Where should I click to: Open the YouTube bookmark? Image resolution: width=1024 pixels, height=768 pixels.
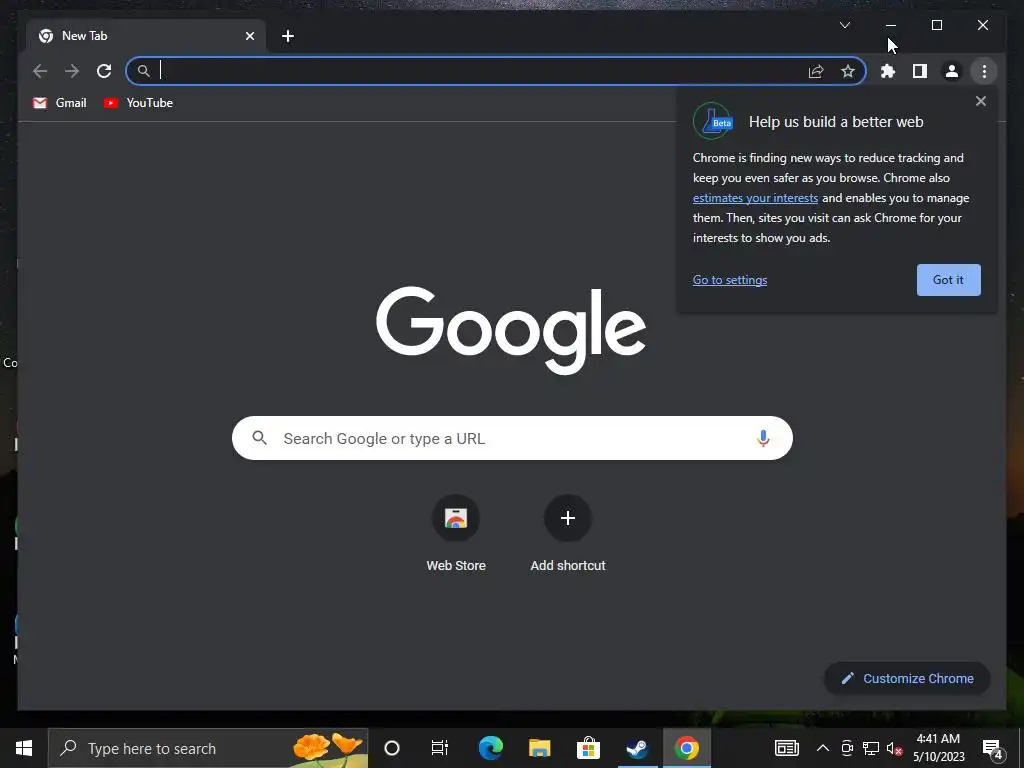138,103
